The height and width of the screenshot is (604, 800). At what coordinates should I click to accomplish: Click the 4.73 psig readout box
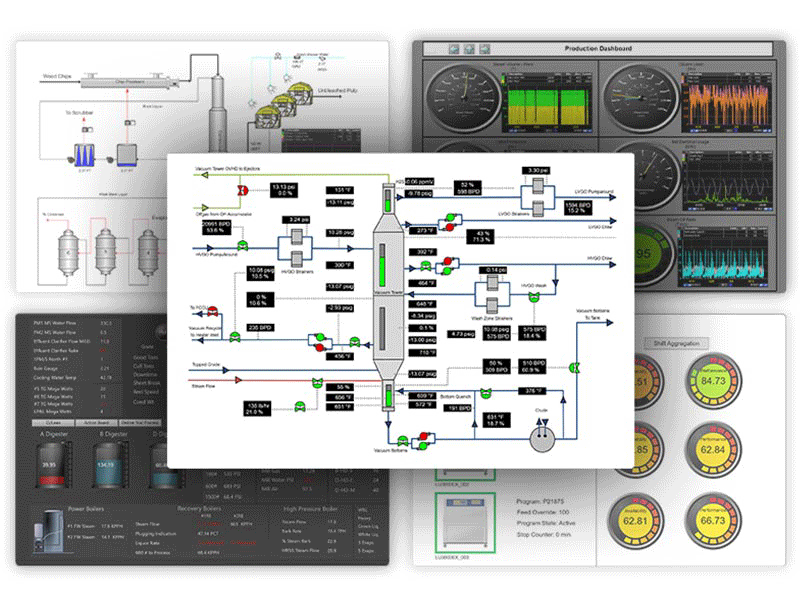(x=461, y=334)
